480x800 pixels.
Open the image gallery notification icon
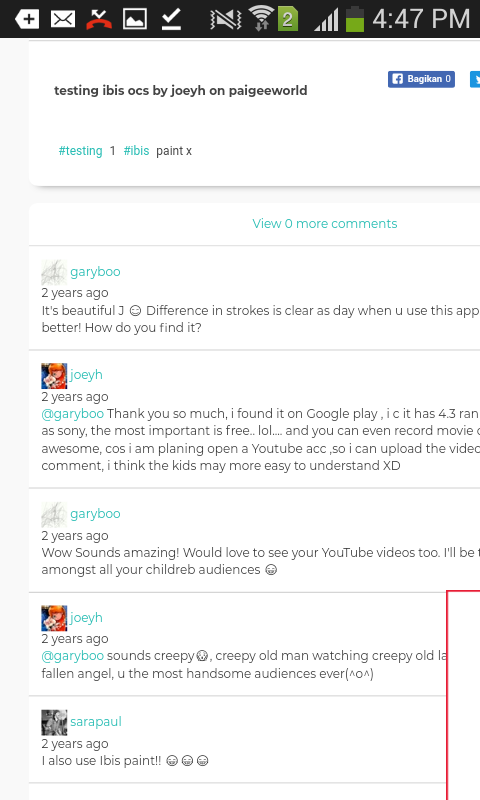tap(135, 19)
